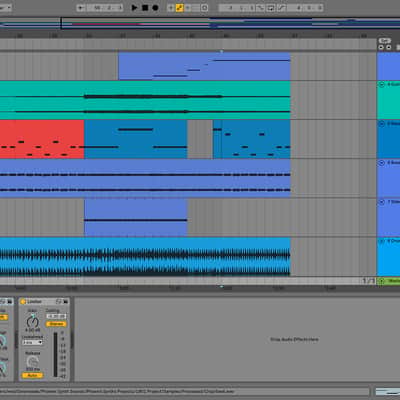This screenshot has height=400, width=400.
Task: Select the red MIDI clip
Action: pos(42,139)
